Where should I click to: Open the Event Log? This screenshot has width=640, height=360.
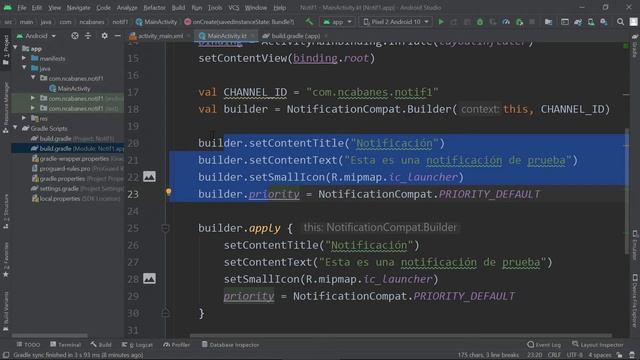[544, 345]
